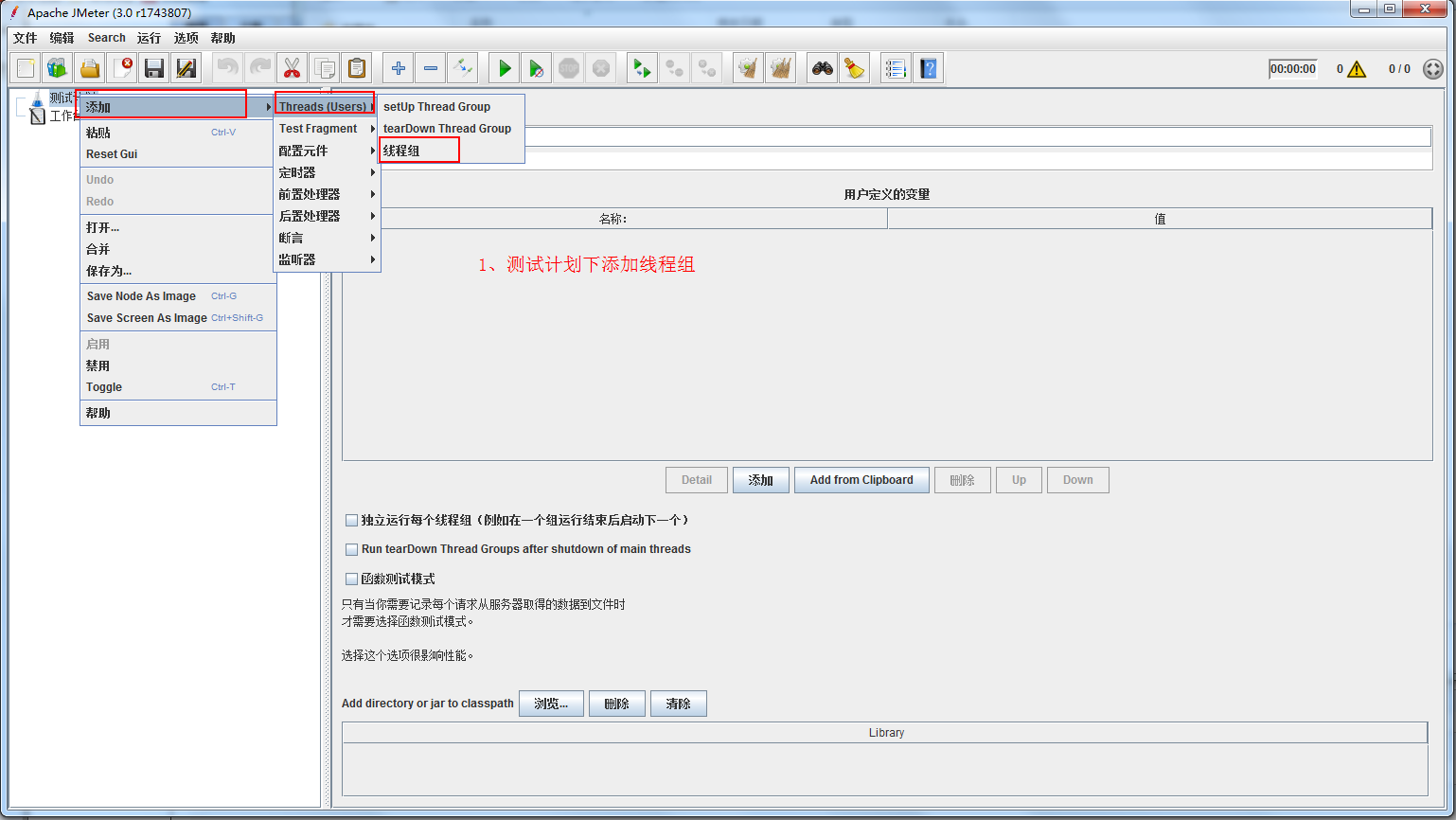The width and height of the screenshot is (1456, 820).
Task: Open the Templates icon in toolbar
Action: [58, 68]
